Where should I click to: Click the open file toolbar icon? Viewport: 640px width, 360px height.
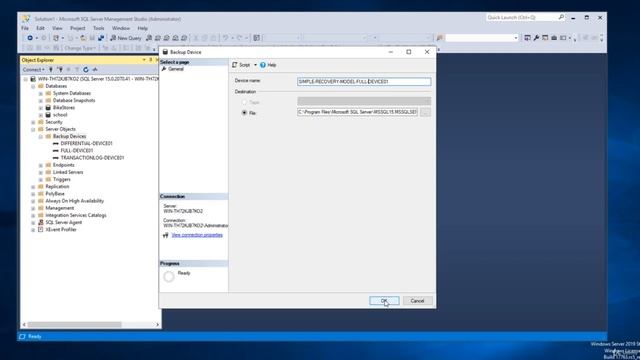83,38
